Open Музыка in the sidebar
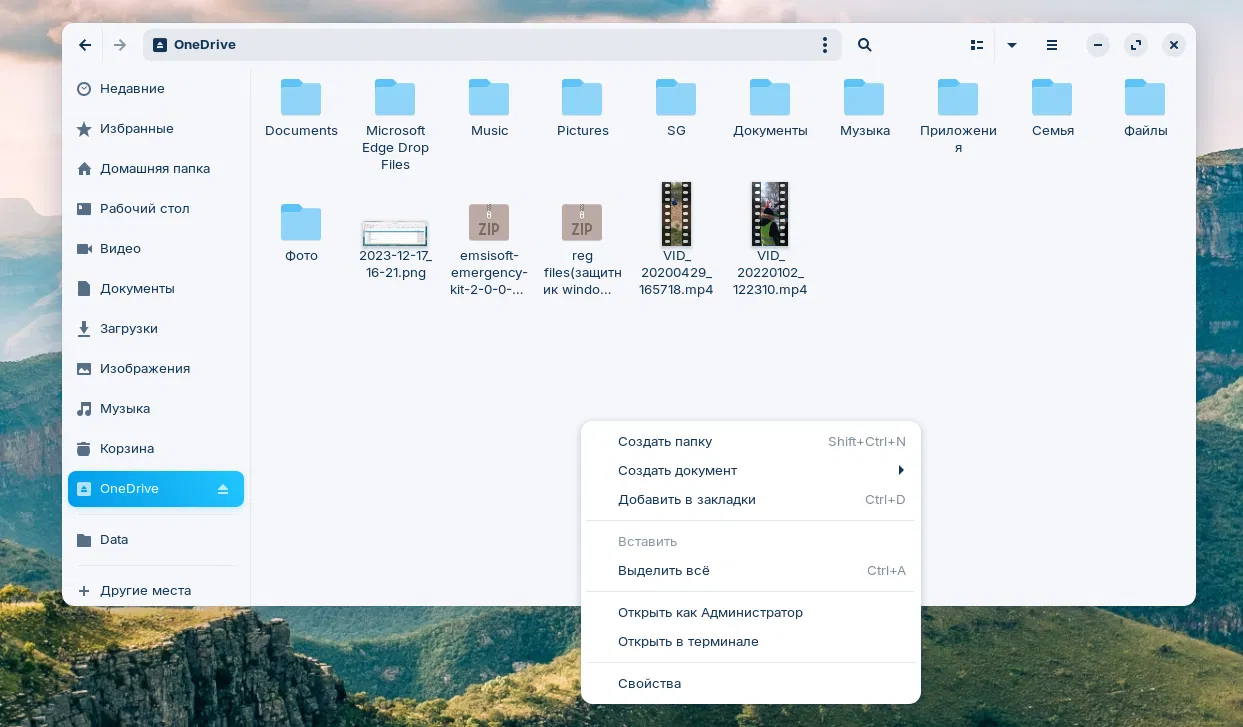The width and height of the screenshot is (1243, 727). point(156,409)
